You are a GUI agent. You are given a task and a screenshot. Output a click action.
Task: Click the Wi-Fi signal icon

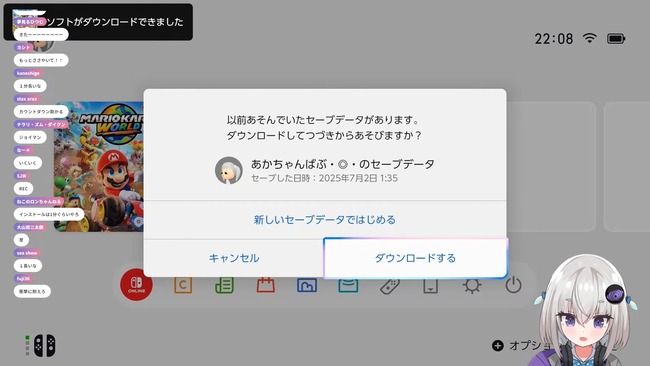tap(589, 38)
